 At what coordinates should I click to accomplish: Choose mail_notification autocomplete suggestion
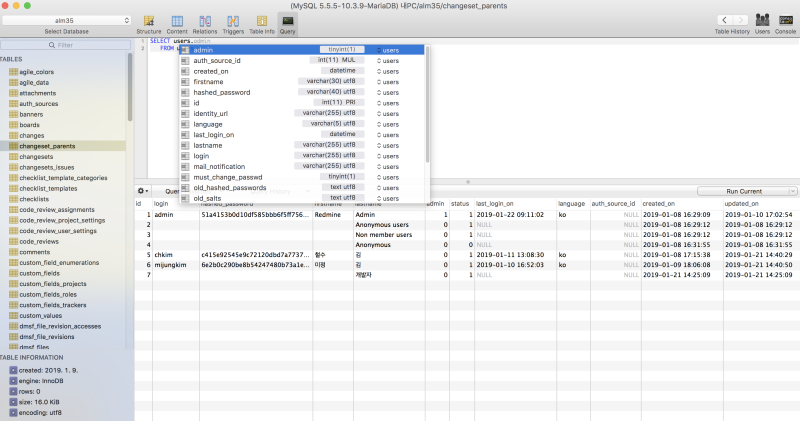302,166
